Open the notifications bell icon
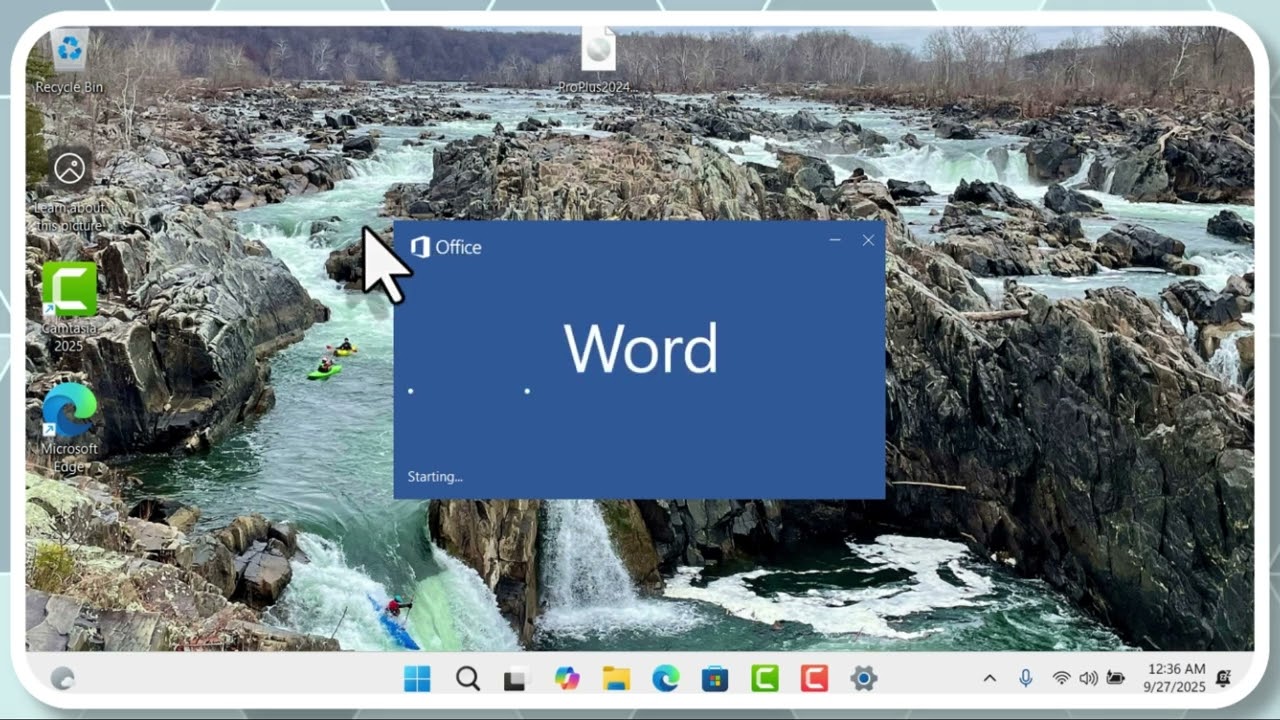 [x=1222, y=679]
